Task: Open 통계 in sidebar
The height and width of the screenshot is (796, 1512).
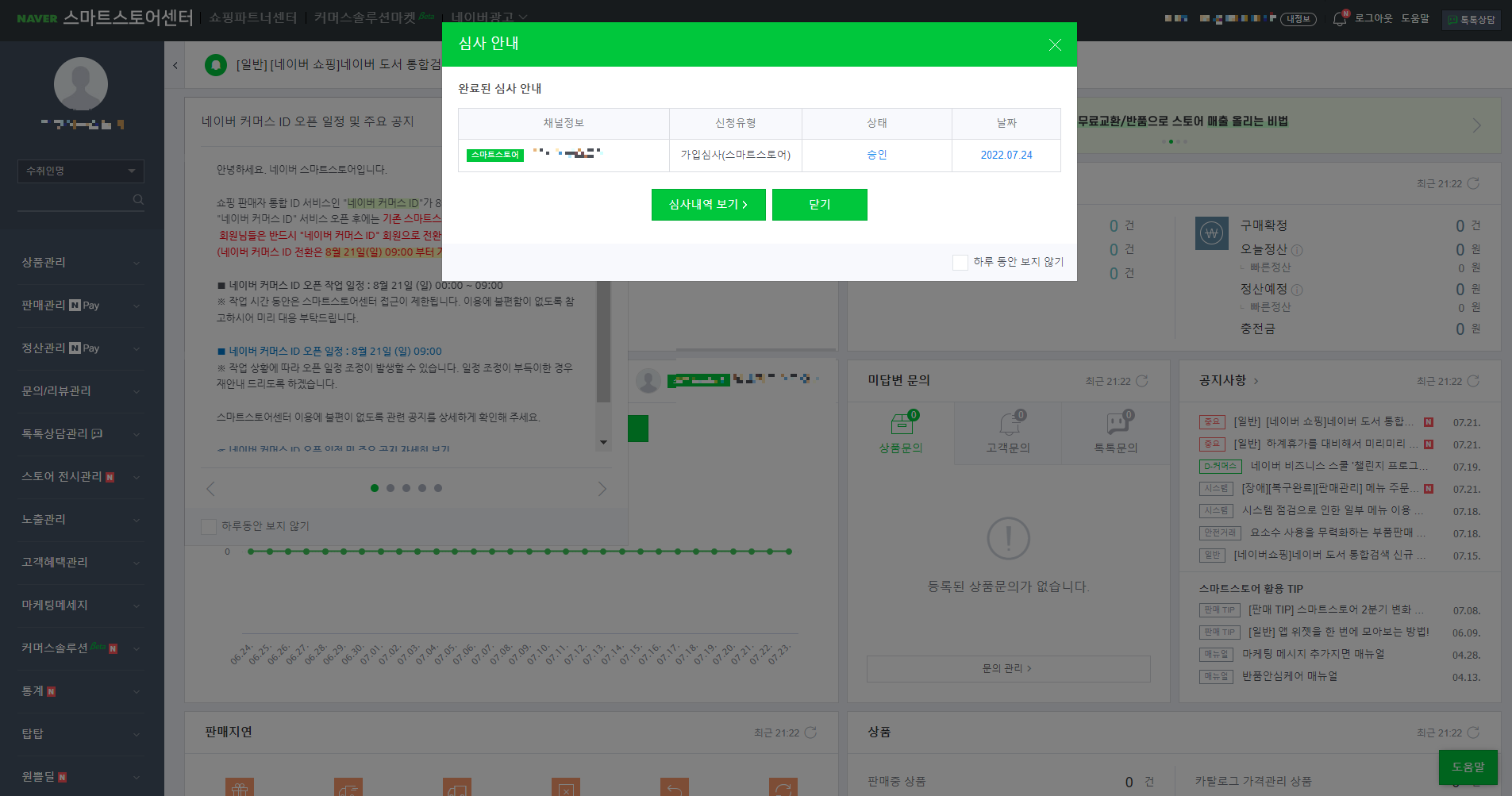Action: (81, 691)
